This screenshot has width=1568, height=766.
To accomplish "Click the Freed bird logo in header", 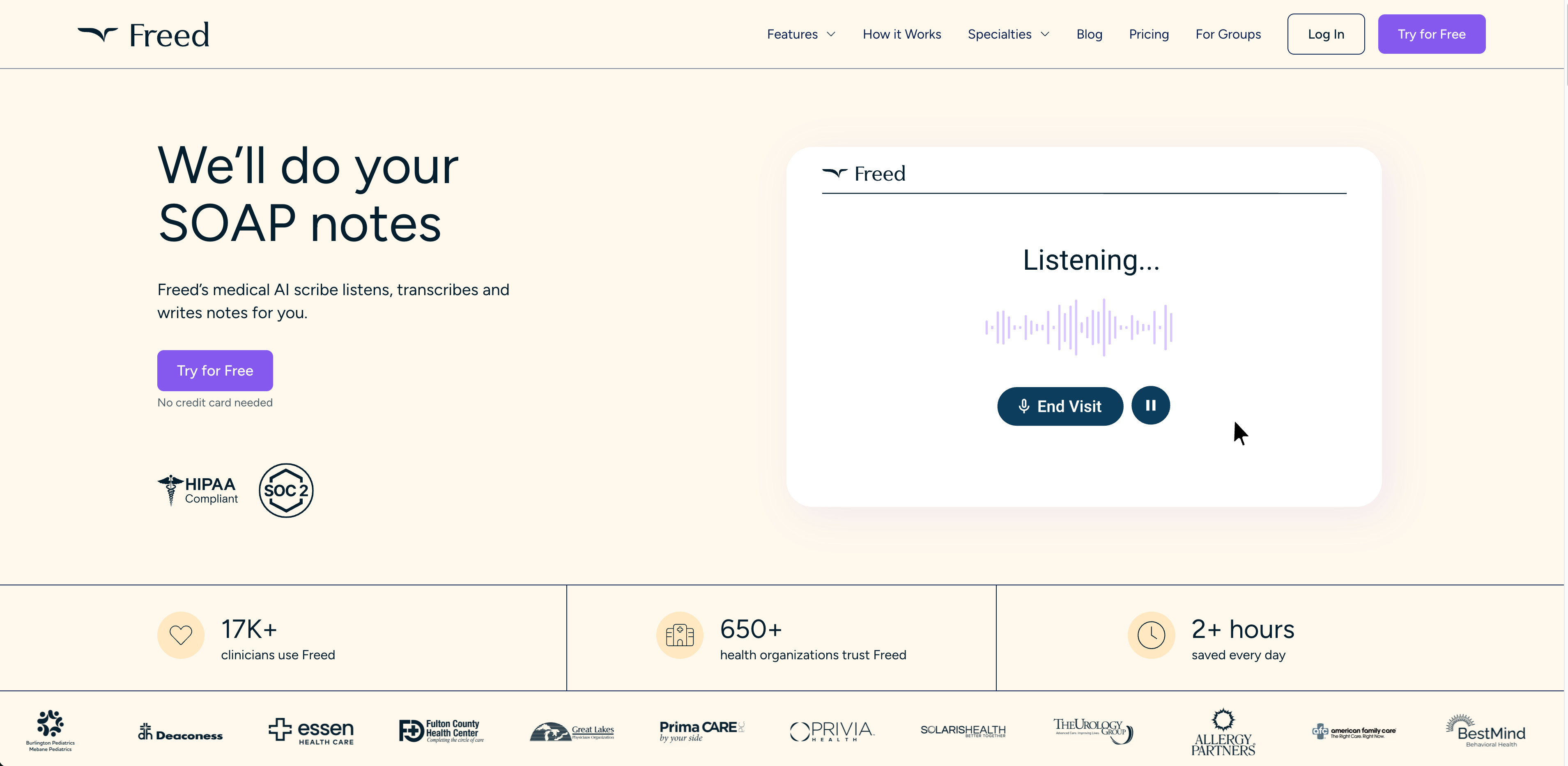I will (97, 34).
